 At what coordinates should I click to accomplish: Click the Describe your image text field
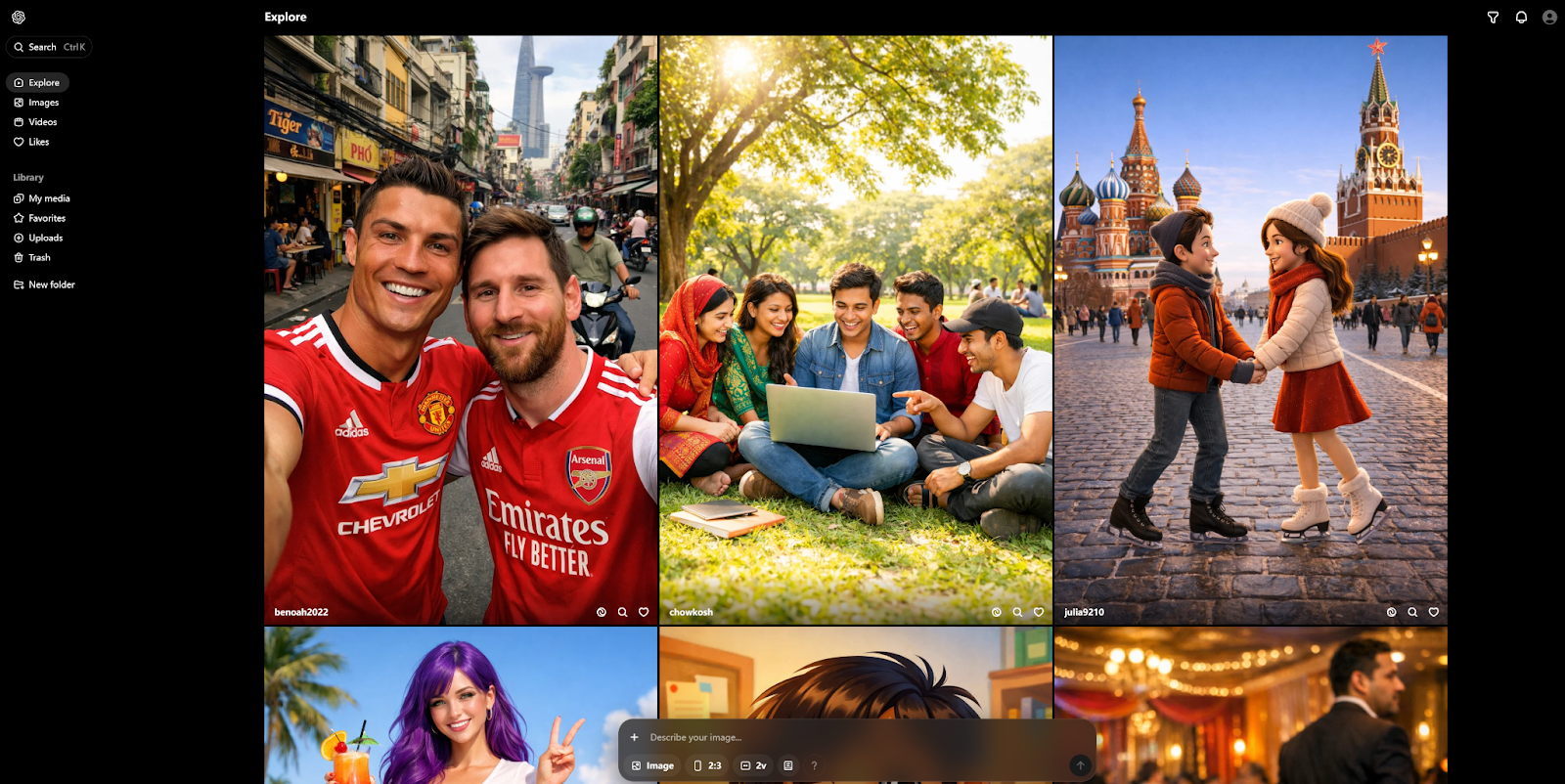[851, 737]
